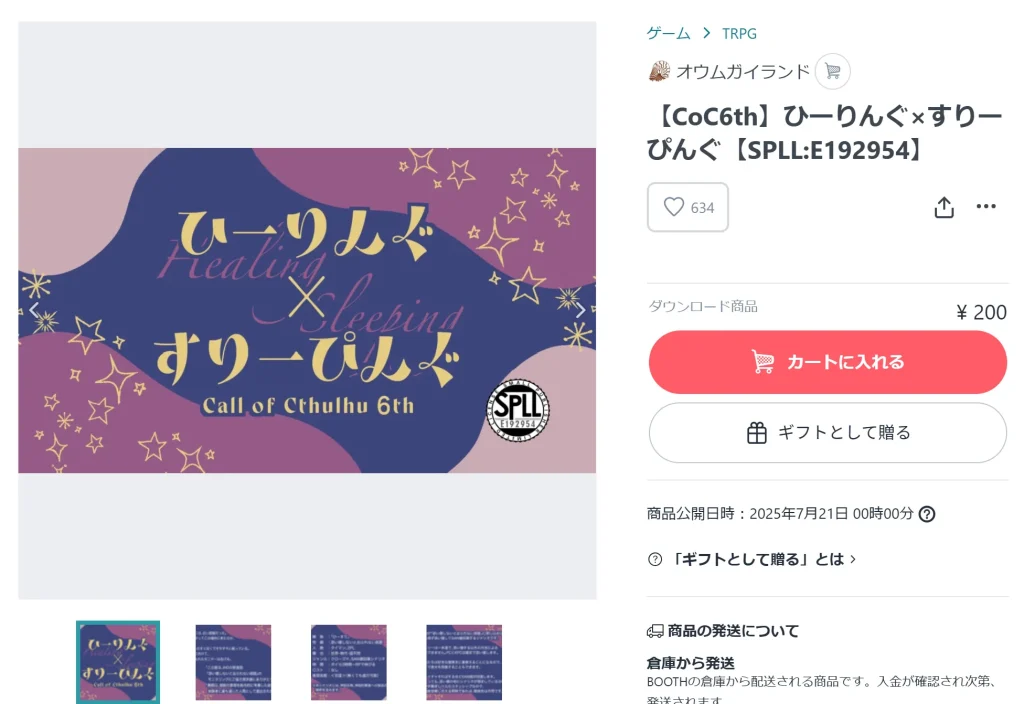Select the first title image thumbnail

(x=118, y=662)
